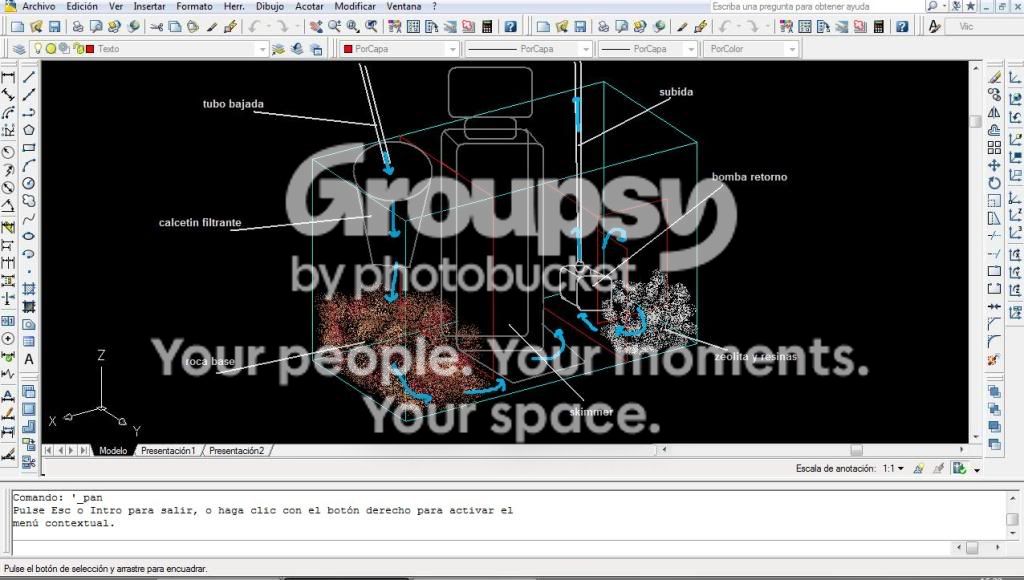1024x580 pixels.
Task: Toggle Texto layer freeze sun icon
Action: tap(51, 48)
